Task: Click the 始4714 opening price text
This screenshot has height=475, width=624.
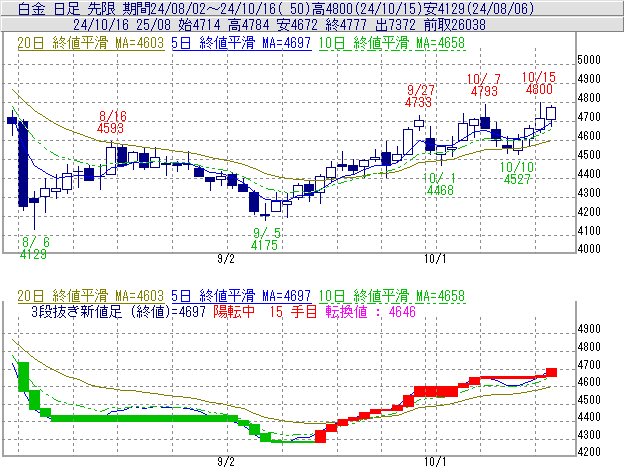Action: [199, 25]
